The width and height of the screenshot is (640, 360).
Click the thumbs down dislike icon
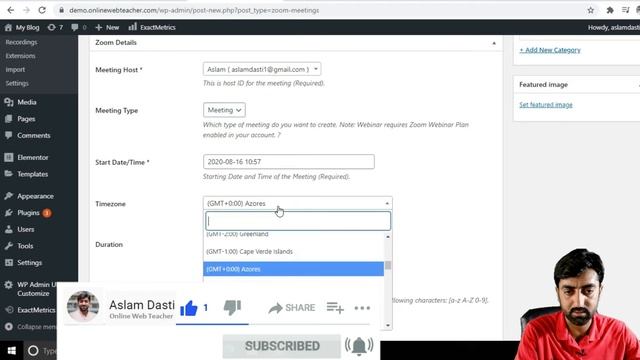232,307
